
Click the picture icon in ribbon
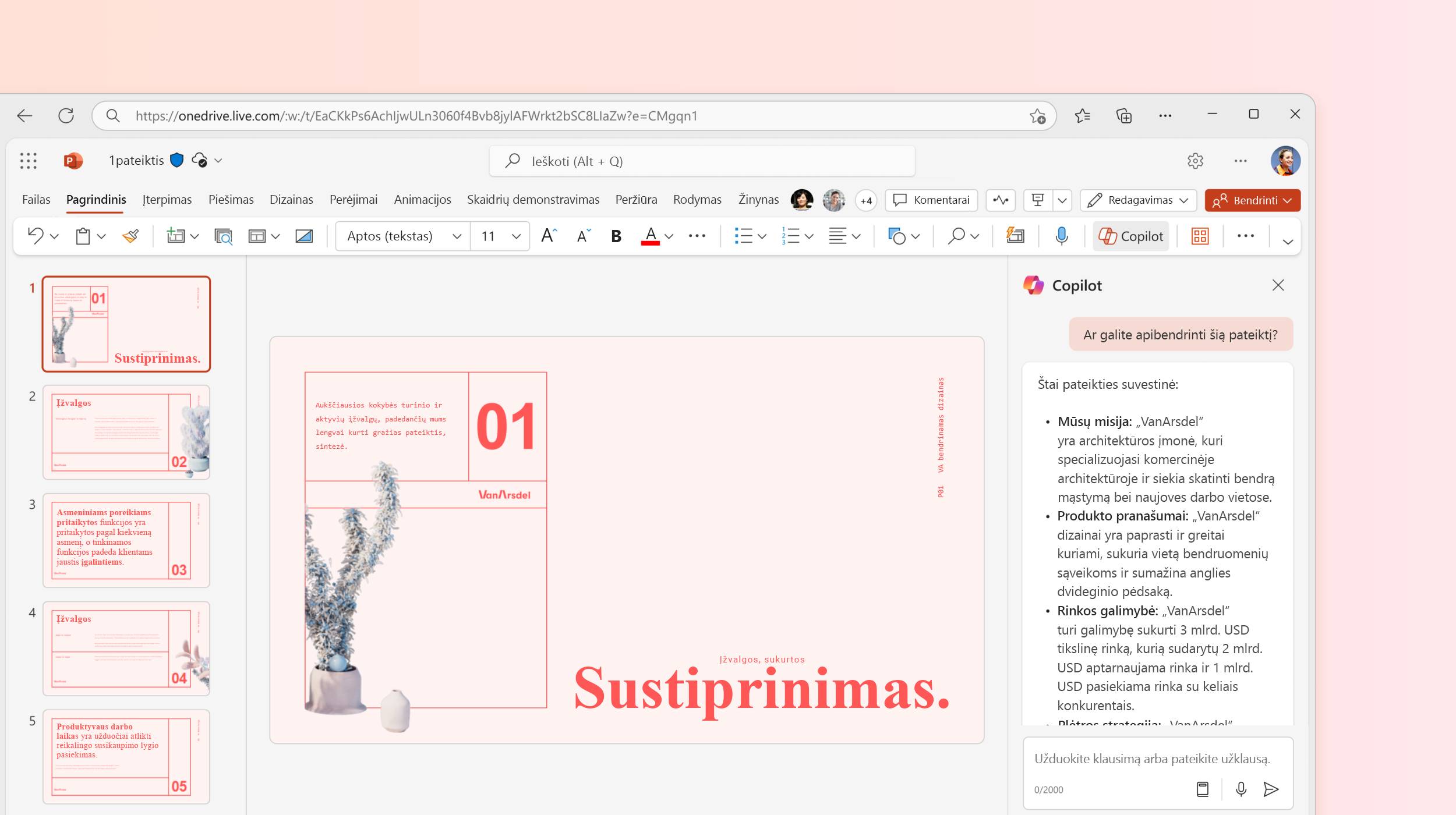pos(304,236)
